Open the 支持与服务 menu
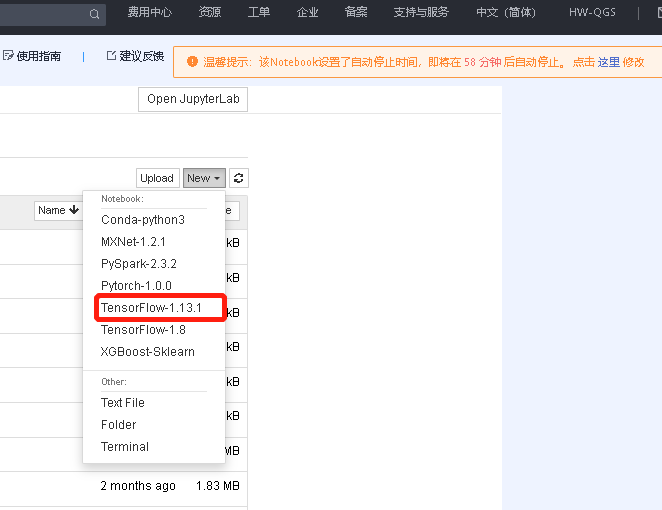 pyautogui.click(x=421, y=12)
